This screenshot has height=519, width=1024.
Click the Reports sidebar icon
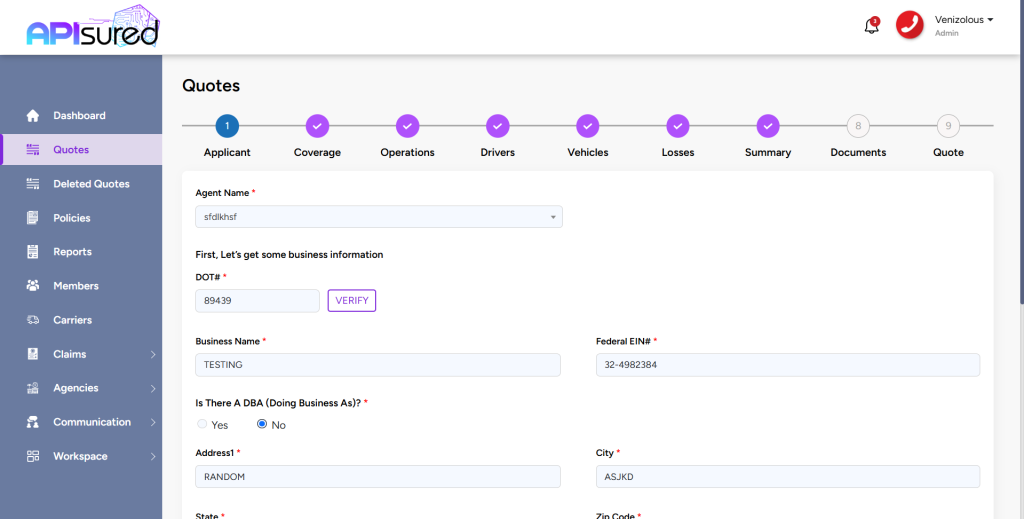33,252
